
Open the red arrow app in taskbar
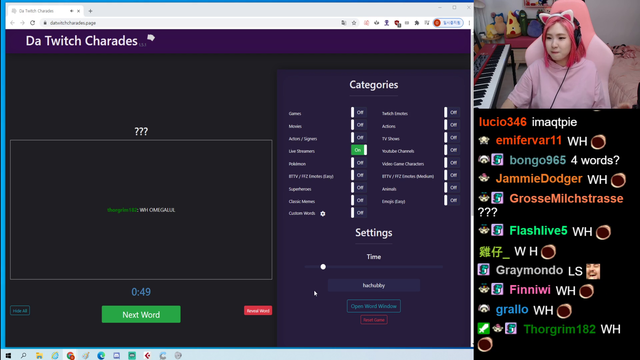point(147,356)
